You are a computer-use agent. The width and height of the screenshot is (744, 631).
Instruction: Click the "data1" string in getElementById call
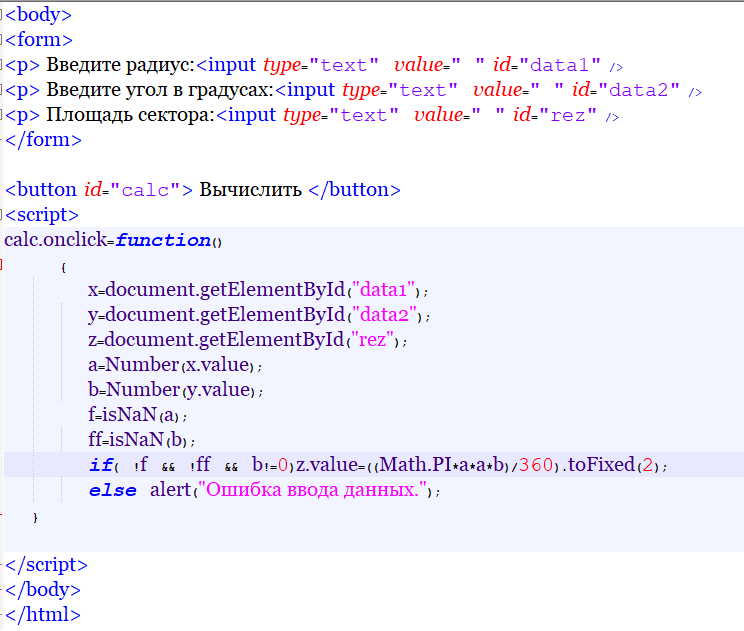coord(382,290)
